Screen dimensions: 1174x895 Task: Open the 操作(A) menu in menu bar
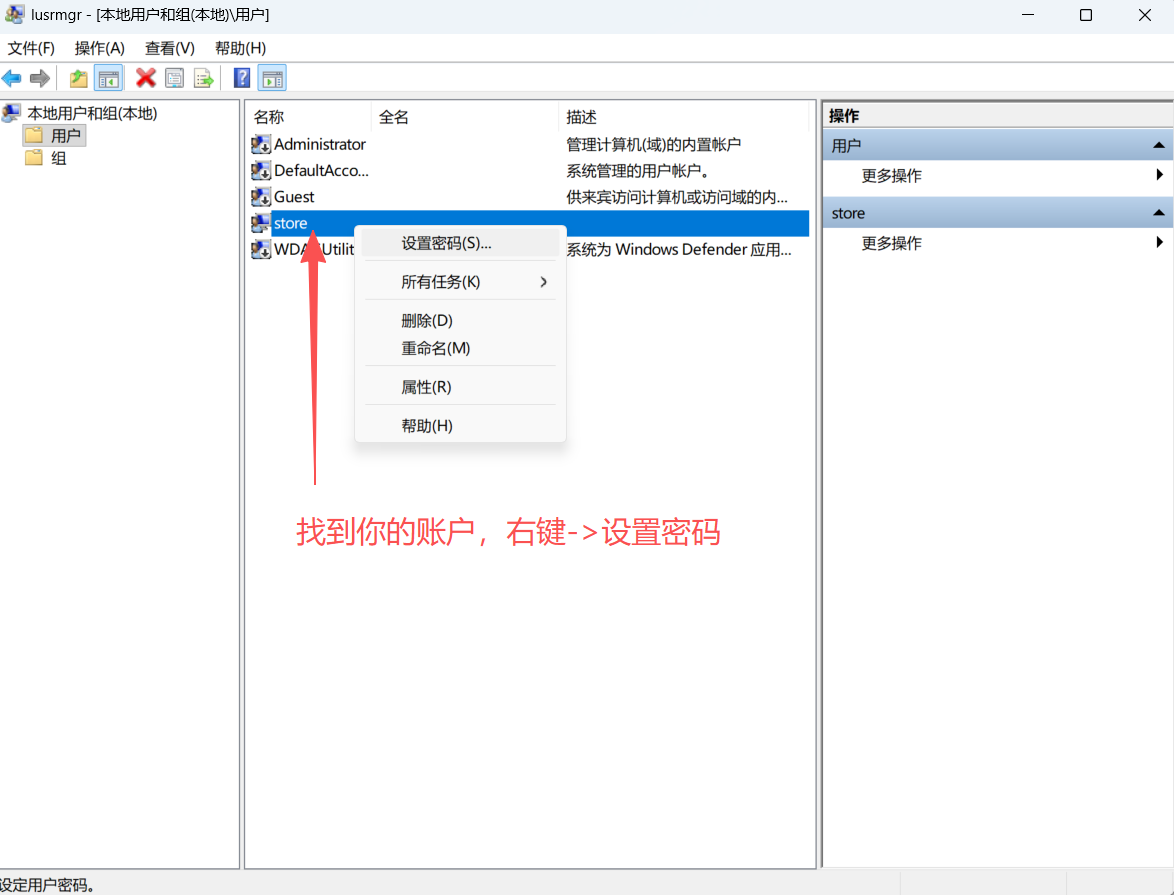(x=100, y=48)
